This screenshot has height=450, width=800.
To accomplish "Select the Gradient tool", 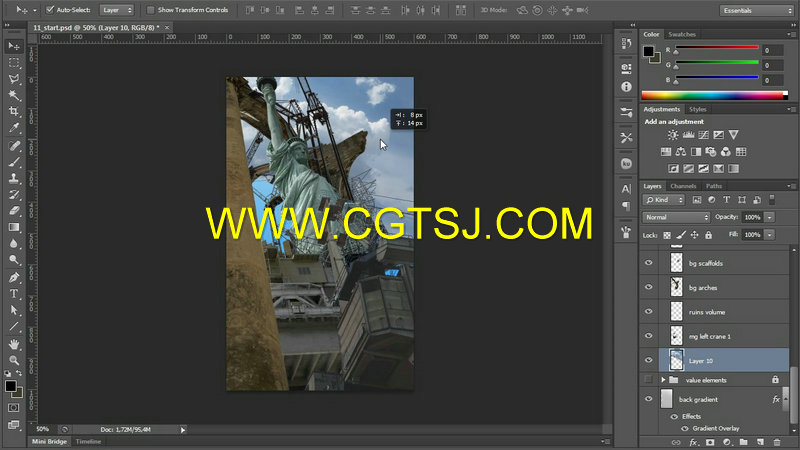I will (14, 227).
